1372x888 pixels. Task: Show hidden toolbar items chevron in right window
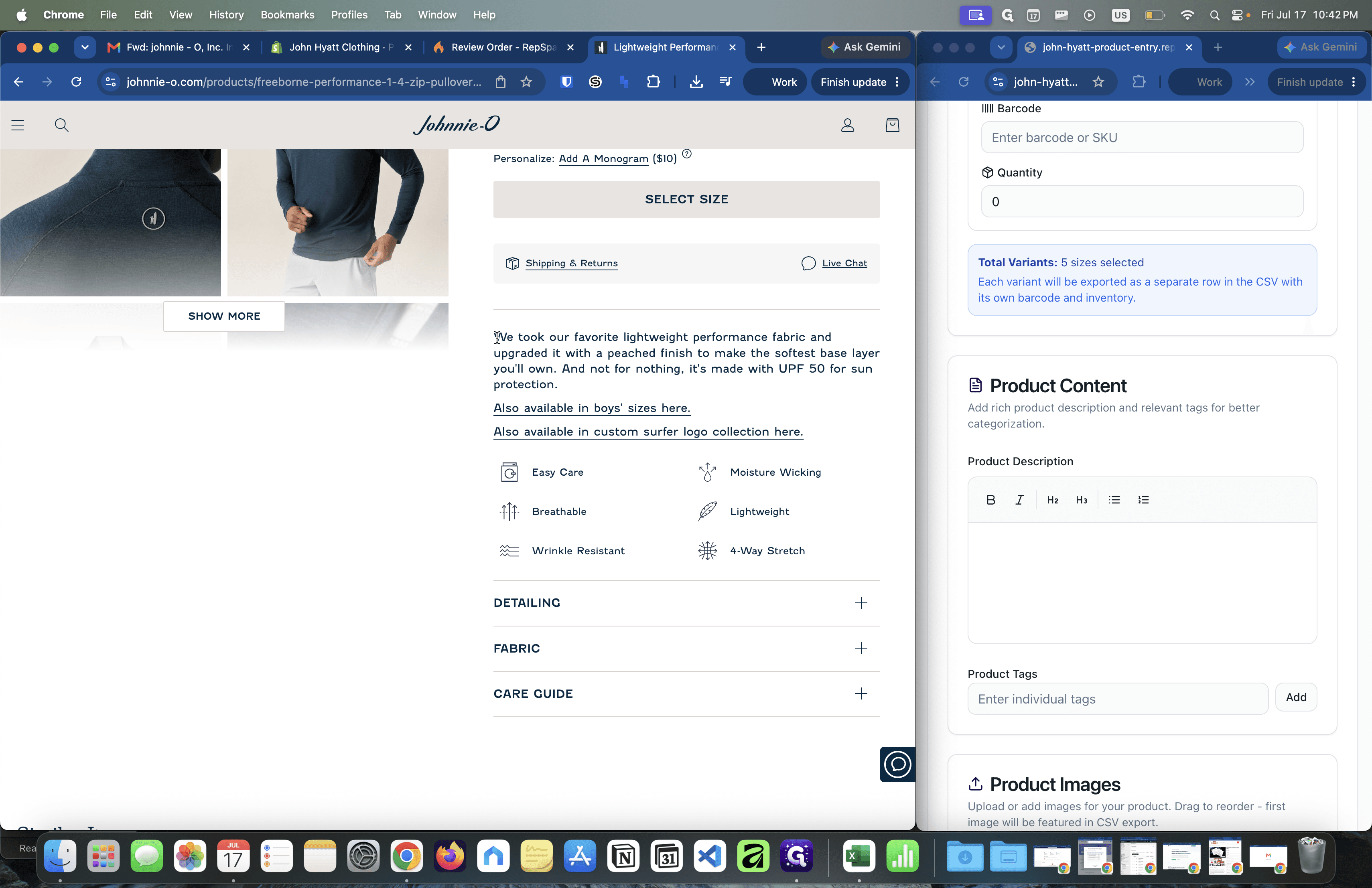[x=1249, y=82]
